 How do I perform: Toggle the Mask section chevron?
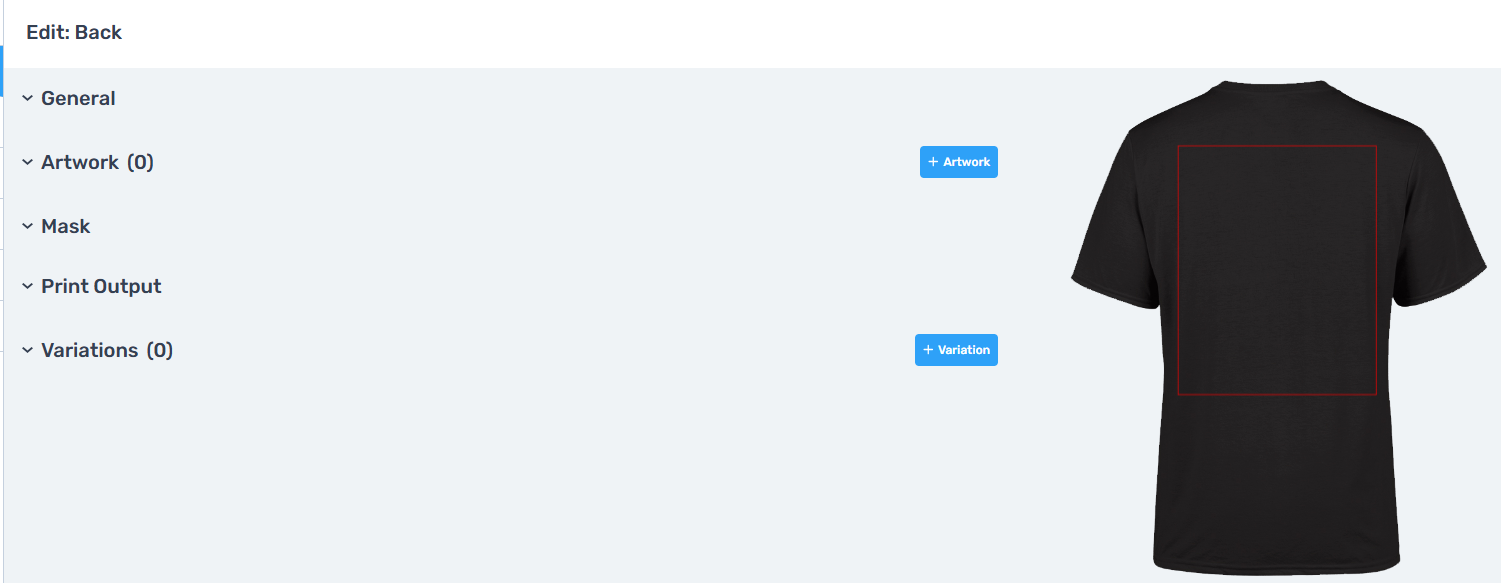[28, 226]
